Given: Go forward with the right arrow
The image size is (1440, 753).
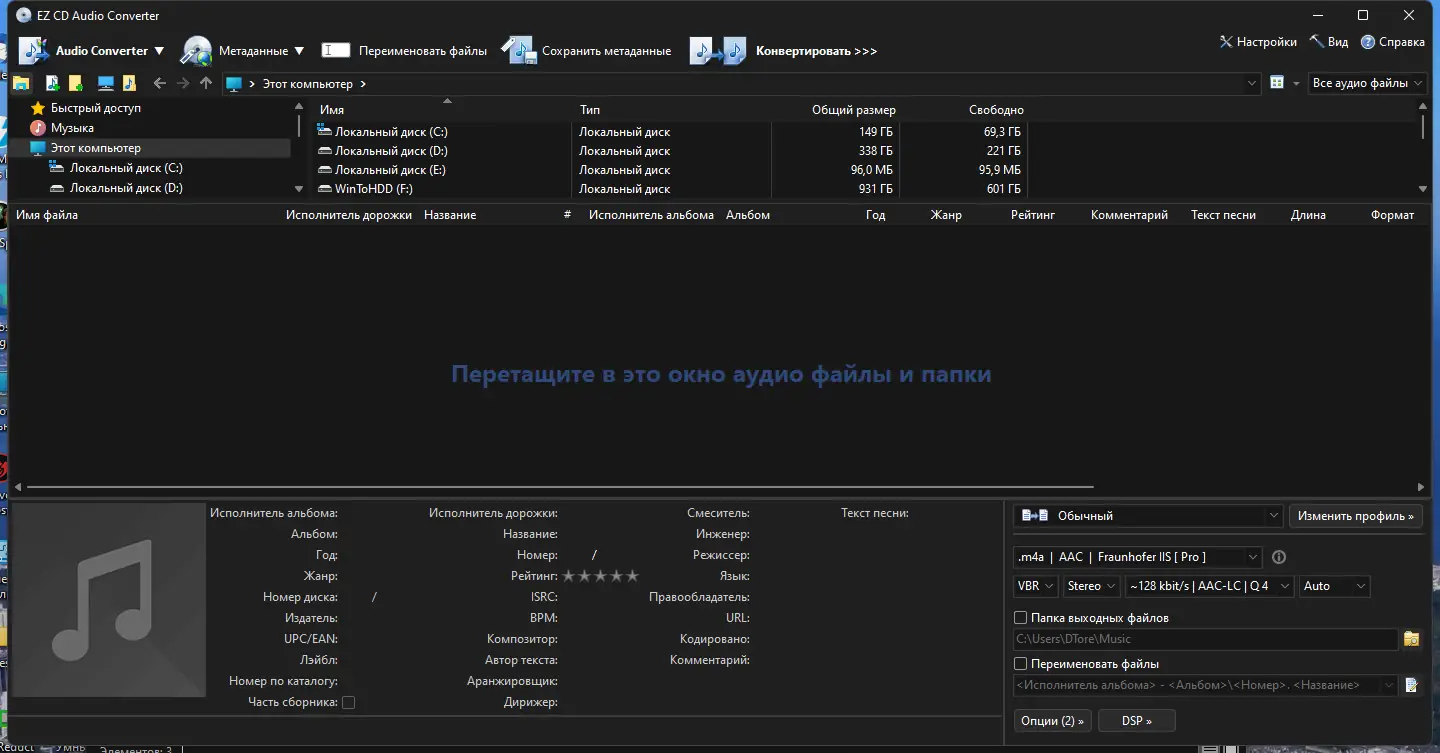Looking at the screenshot, I should tap(183, 83).
